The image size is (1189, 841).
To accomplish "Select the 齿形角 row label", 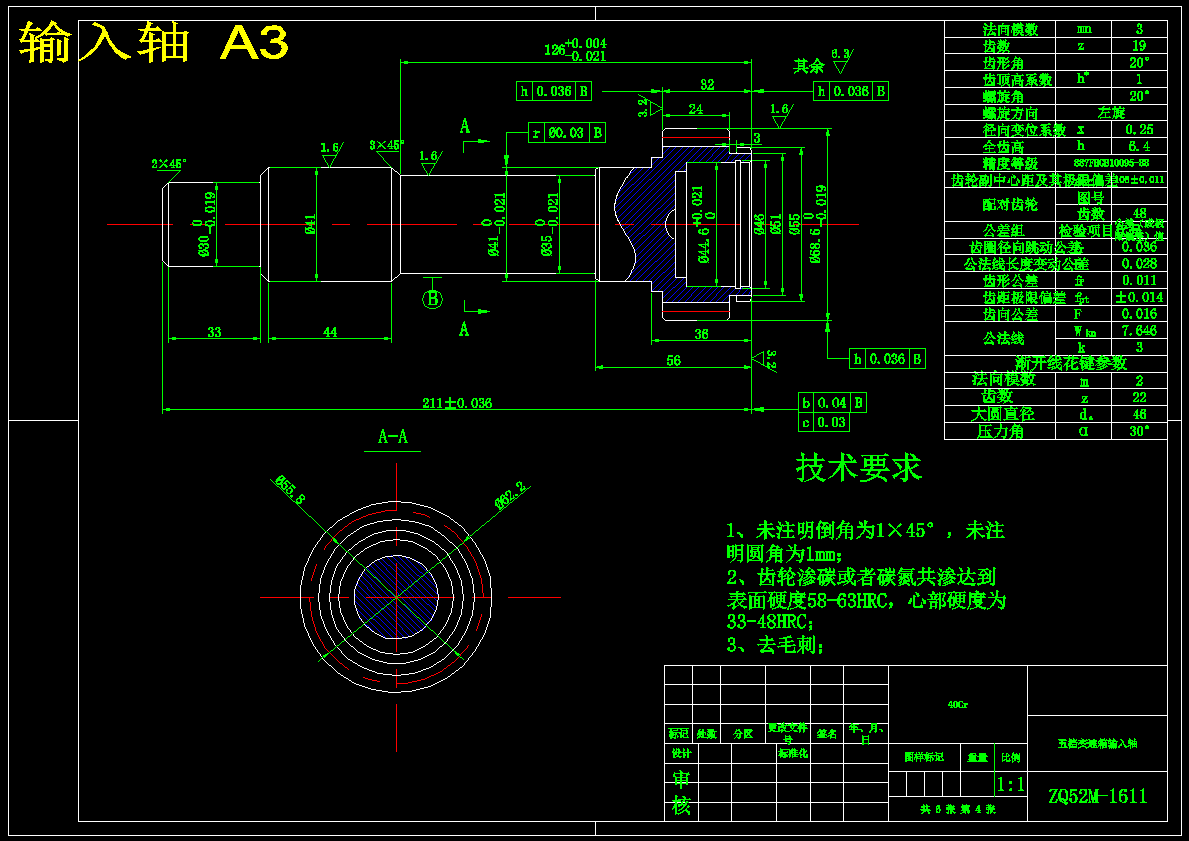I will tap(1003, 63).
